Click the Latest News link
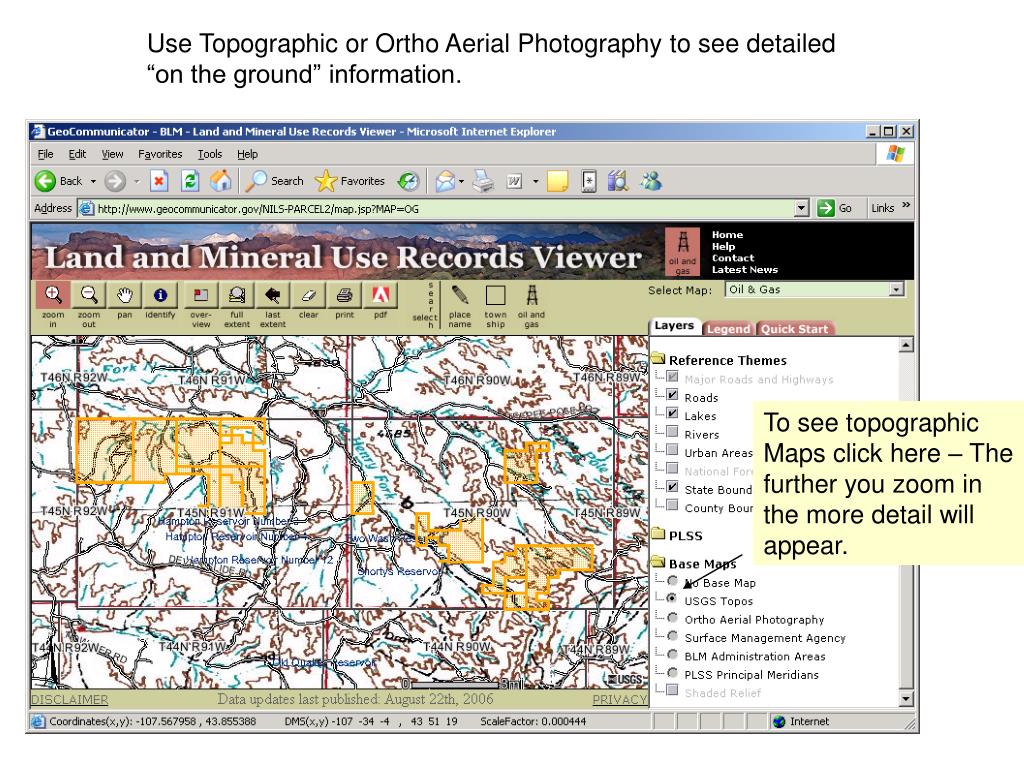The height and width of the screenshot is (768, 1024). tap(744, 270)
